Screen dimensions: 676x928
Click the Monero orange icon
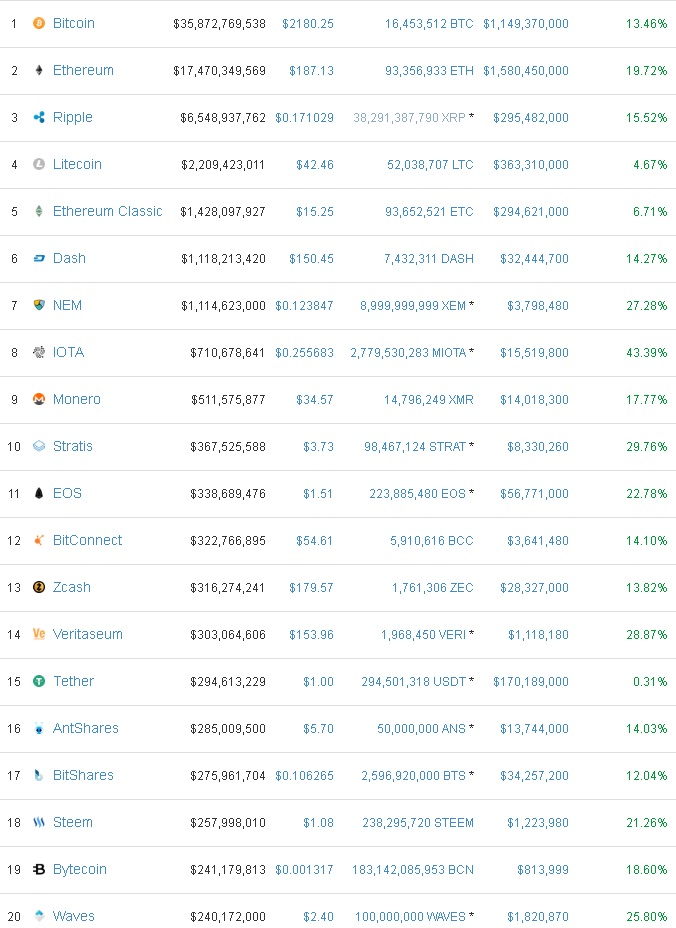(39, 399)
